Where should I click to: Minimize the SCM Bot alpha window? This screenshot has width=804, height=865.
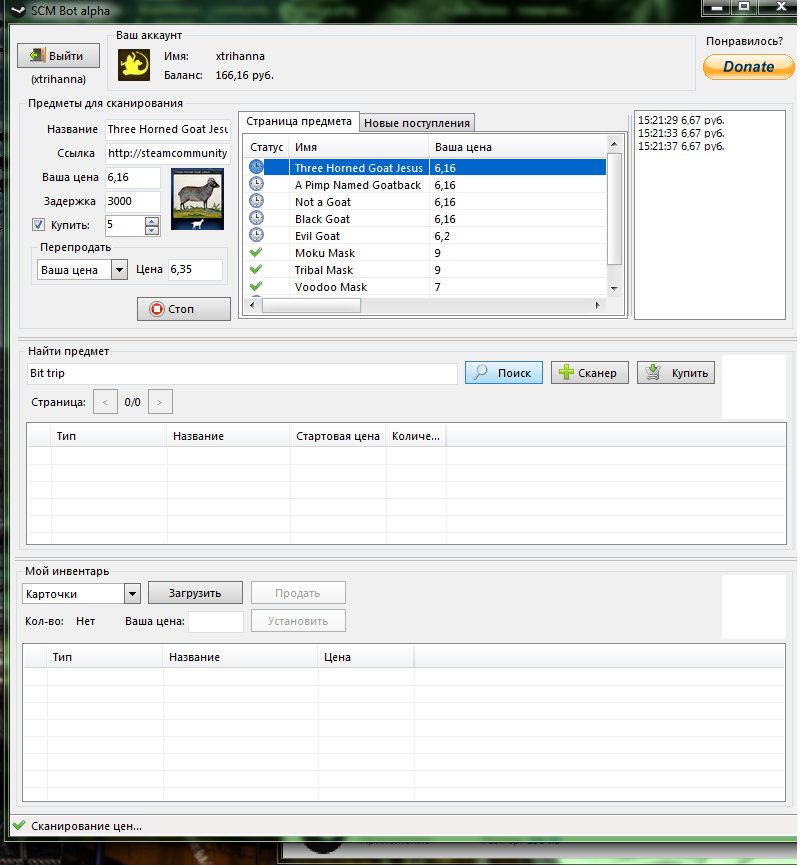[716, 7]
